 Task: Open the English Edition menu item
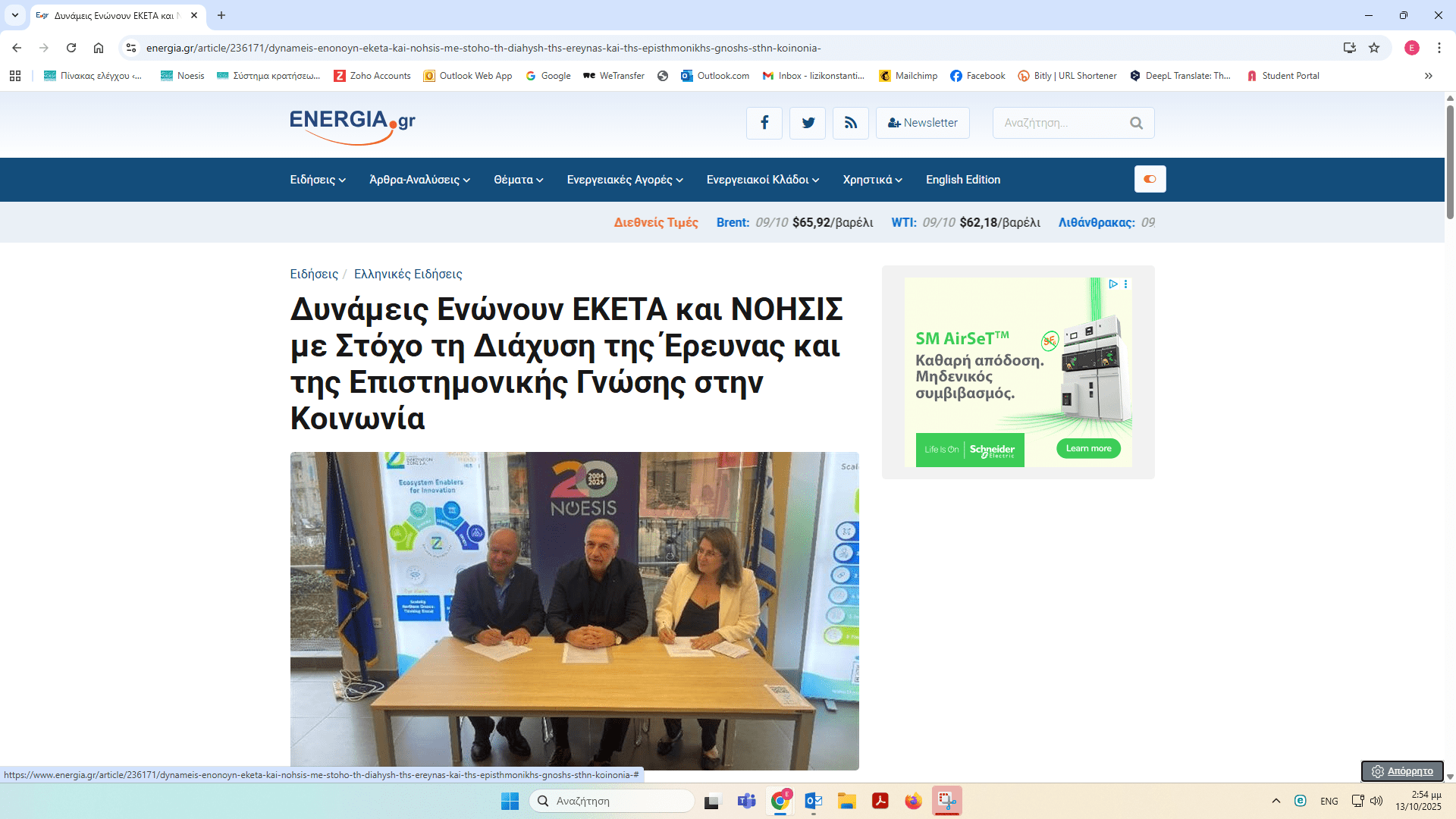pyautogui.click(x=962, y=180)
